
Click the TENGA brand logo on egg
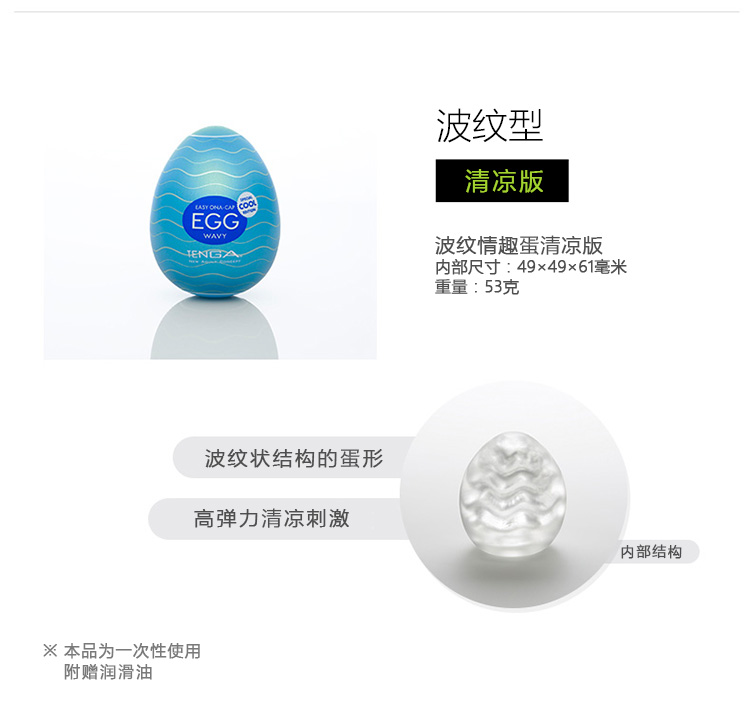[214, 255]
